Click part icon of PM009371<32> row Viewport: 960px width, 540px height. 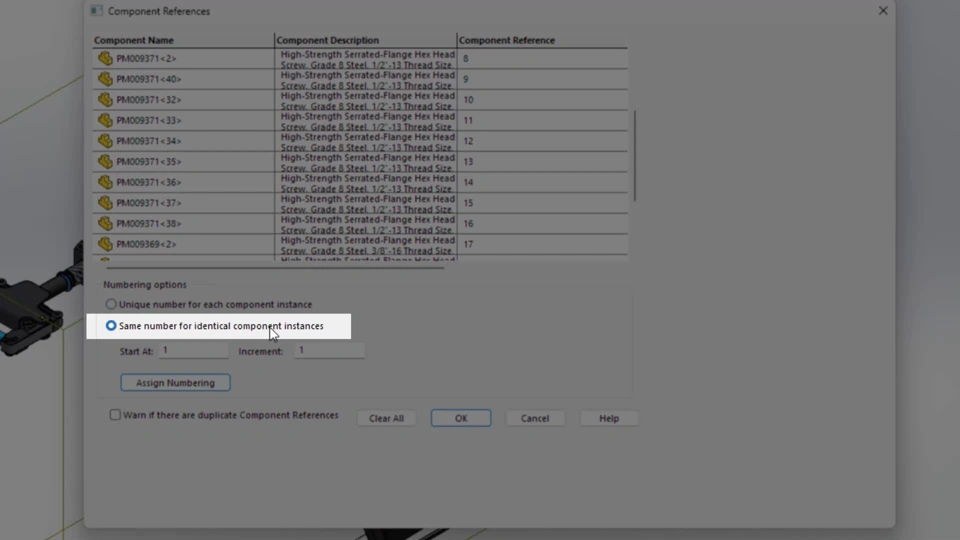[105, 99]
